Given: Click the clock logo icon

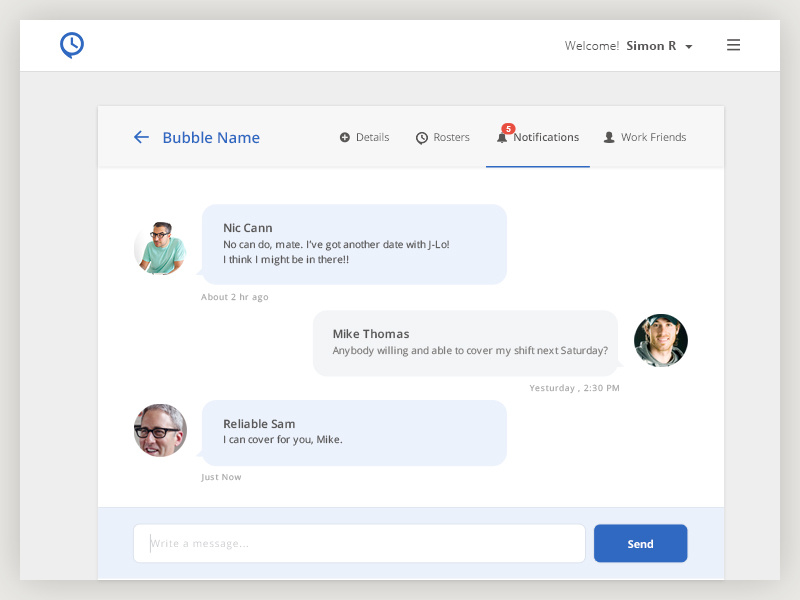Looking at the screenshot, I should [71, 44].
